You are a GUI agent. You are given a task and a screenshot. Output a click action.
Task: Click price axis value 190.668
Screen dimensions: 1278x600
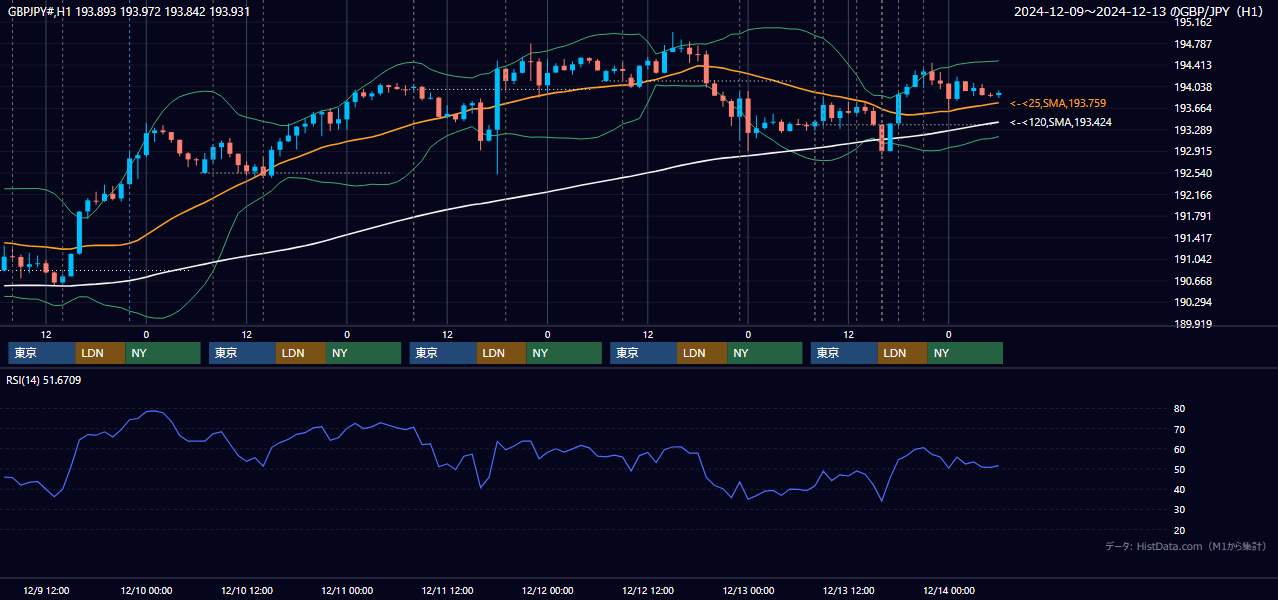[x=1193, y=281]
